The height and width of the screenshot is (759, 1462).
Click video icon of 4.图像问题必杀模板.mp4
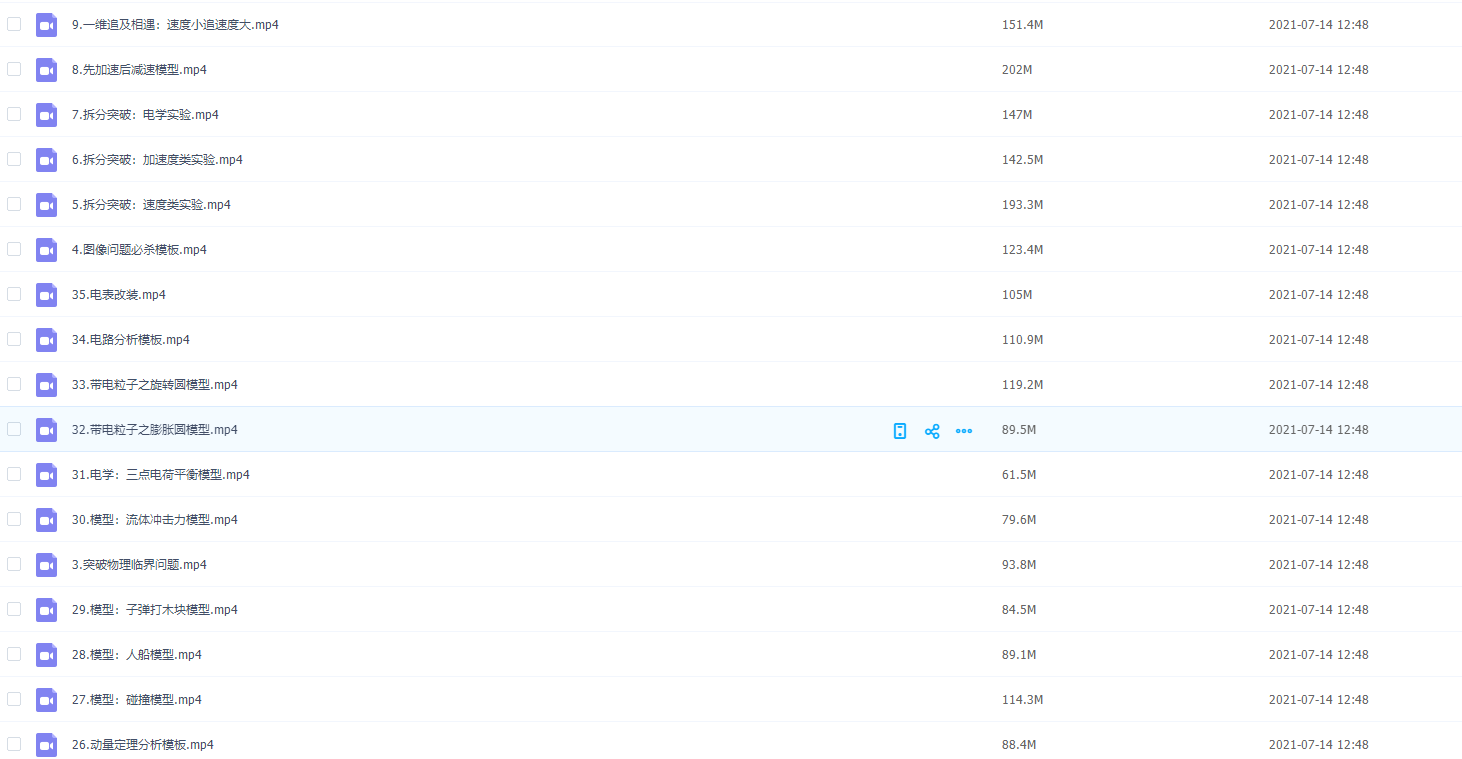pyautogui.click(x=47, y=250)
